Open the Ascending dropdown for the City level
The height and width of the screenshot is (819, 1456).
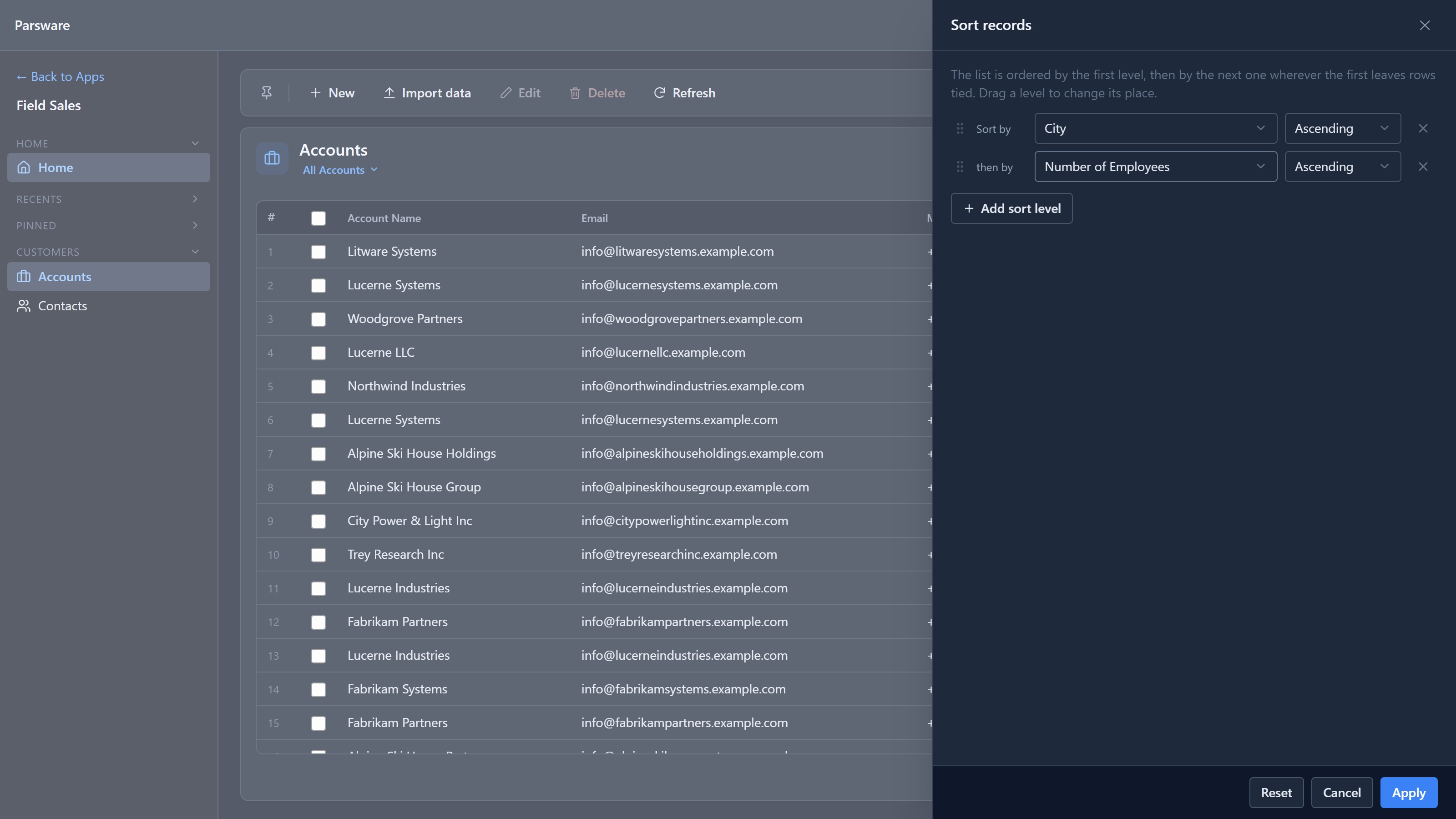1342,128
